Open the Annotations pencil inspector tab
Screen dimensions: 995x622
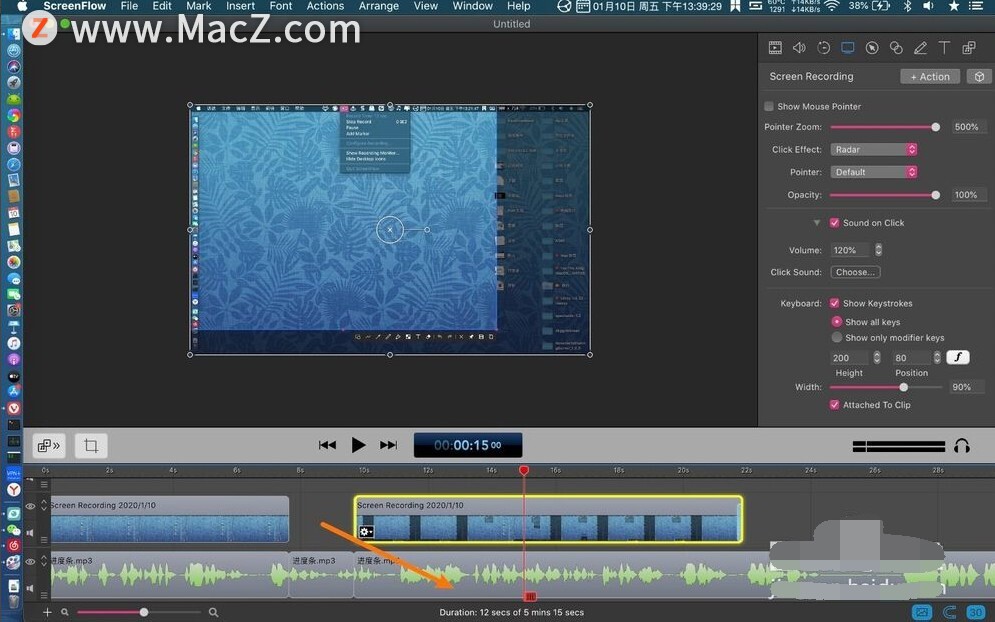point(920,48)
